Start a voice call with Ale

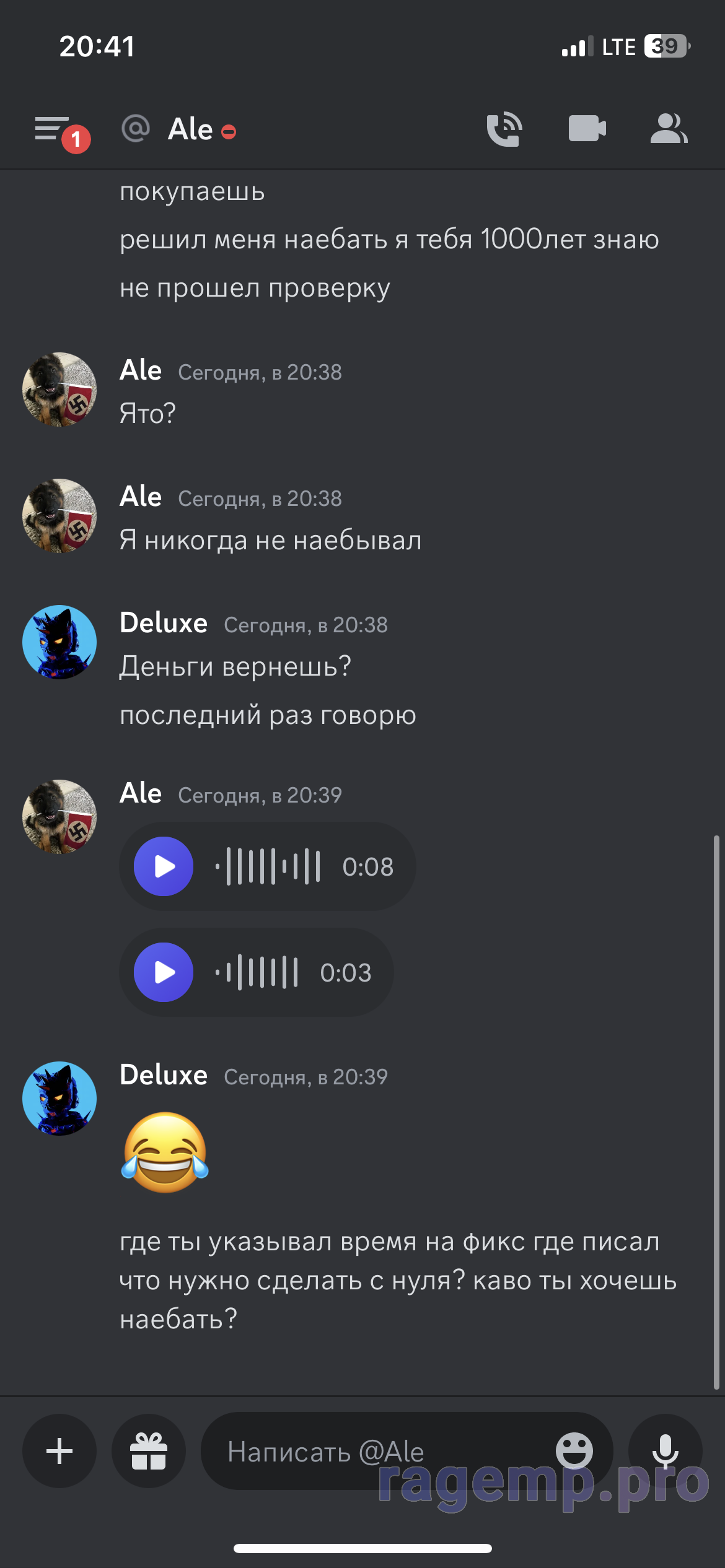(x=504, y=129)
